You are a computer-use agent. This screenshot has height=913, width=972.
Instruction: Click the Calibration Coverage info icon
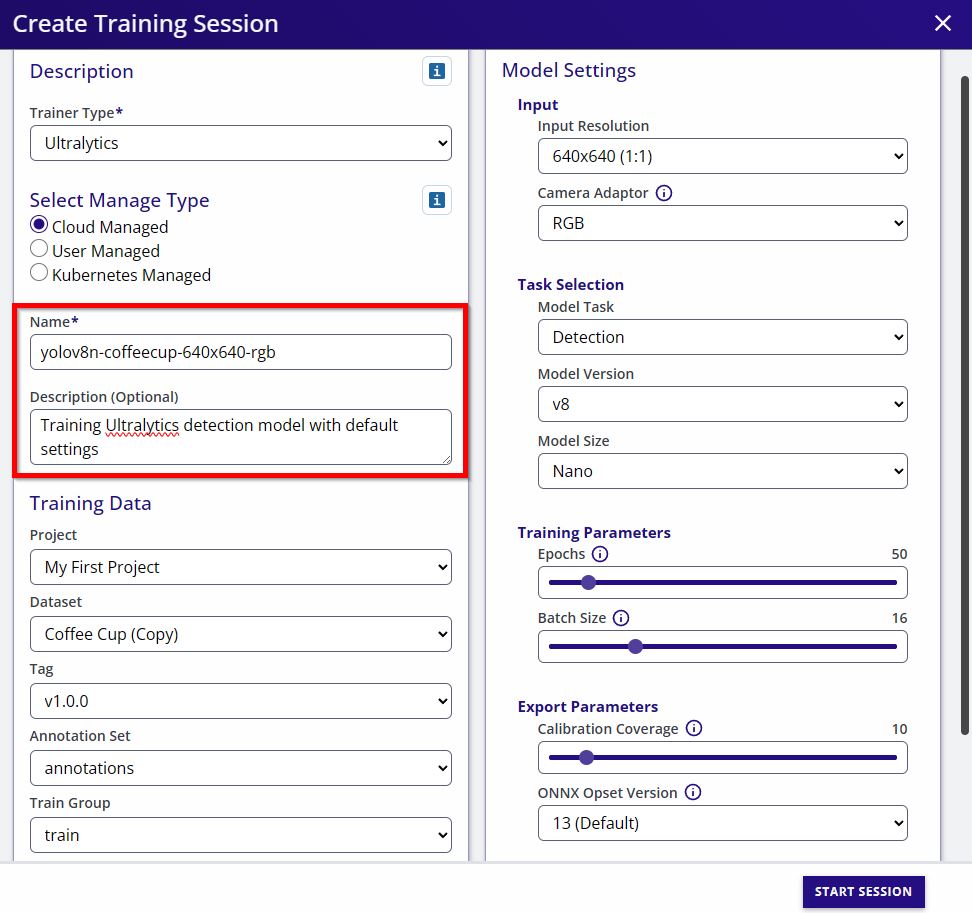(693, 729)
